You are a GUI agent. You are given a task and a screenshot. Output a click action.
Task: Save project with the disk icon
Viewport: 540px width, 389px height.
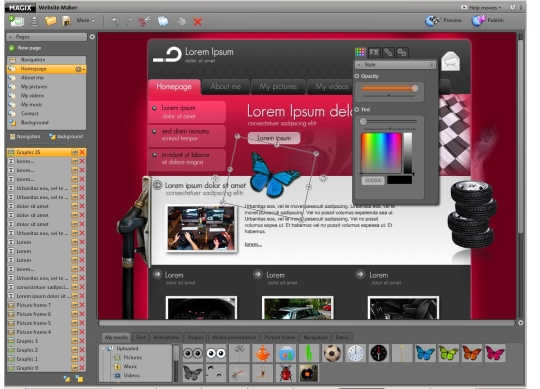point(66,21)
